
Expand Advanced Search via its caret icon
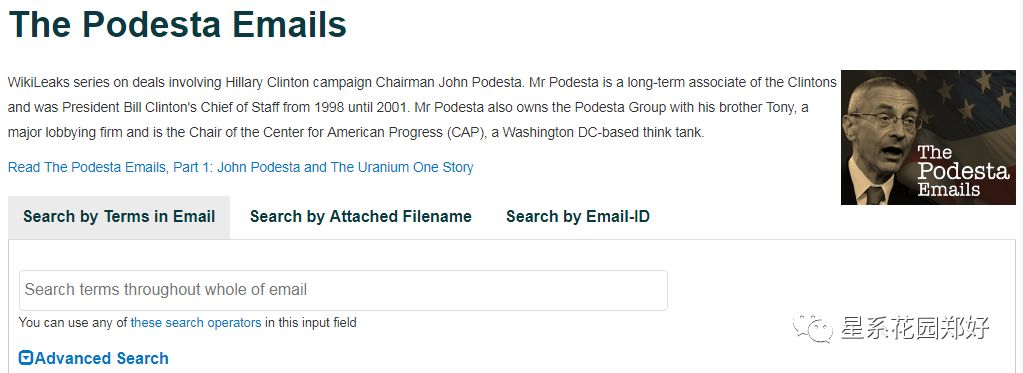(26, 358)
